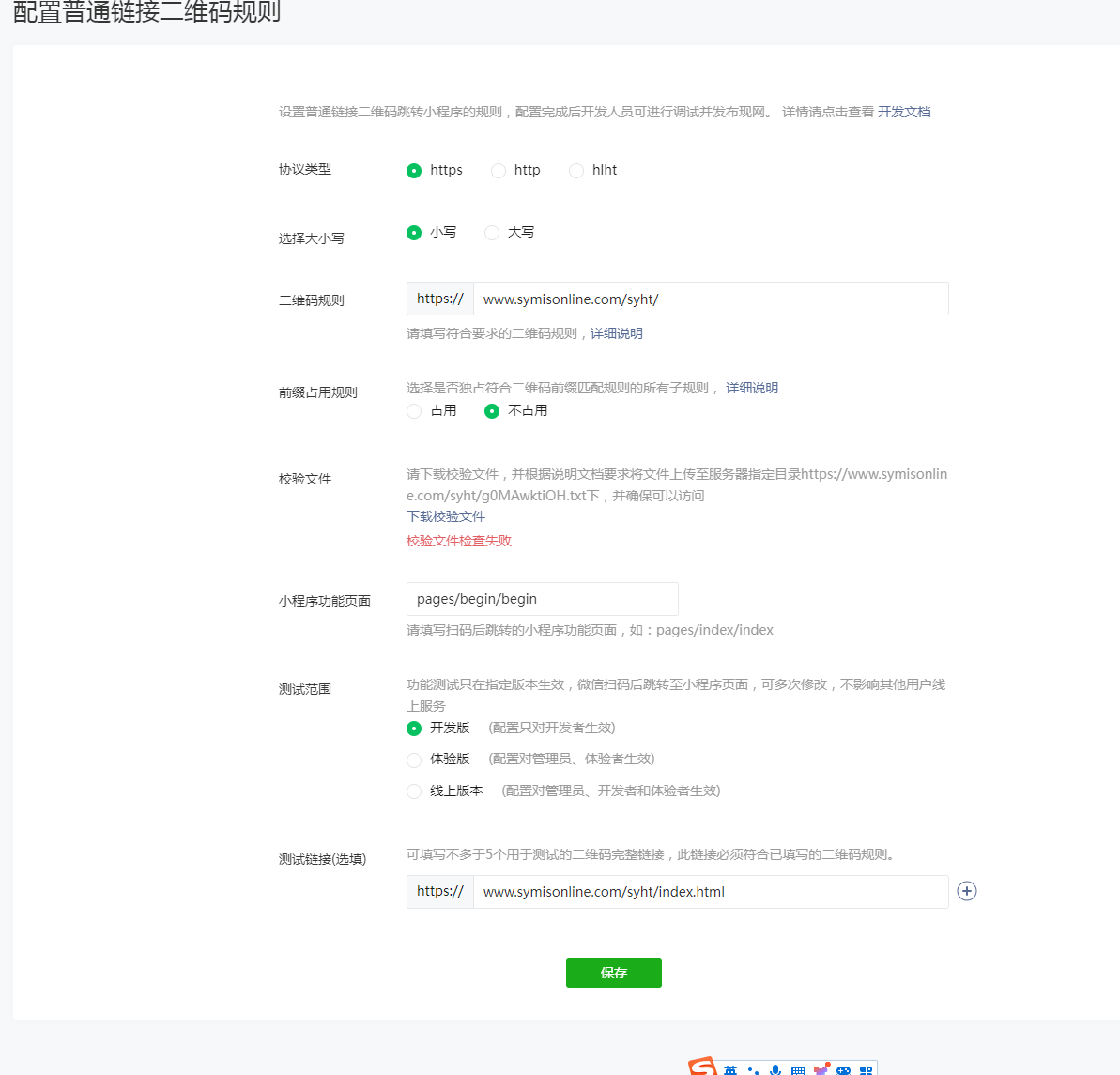
Task: Click the 二维码规则 label
Action: pyautogui.click(x=312, y=300)
